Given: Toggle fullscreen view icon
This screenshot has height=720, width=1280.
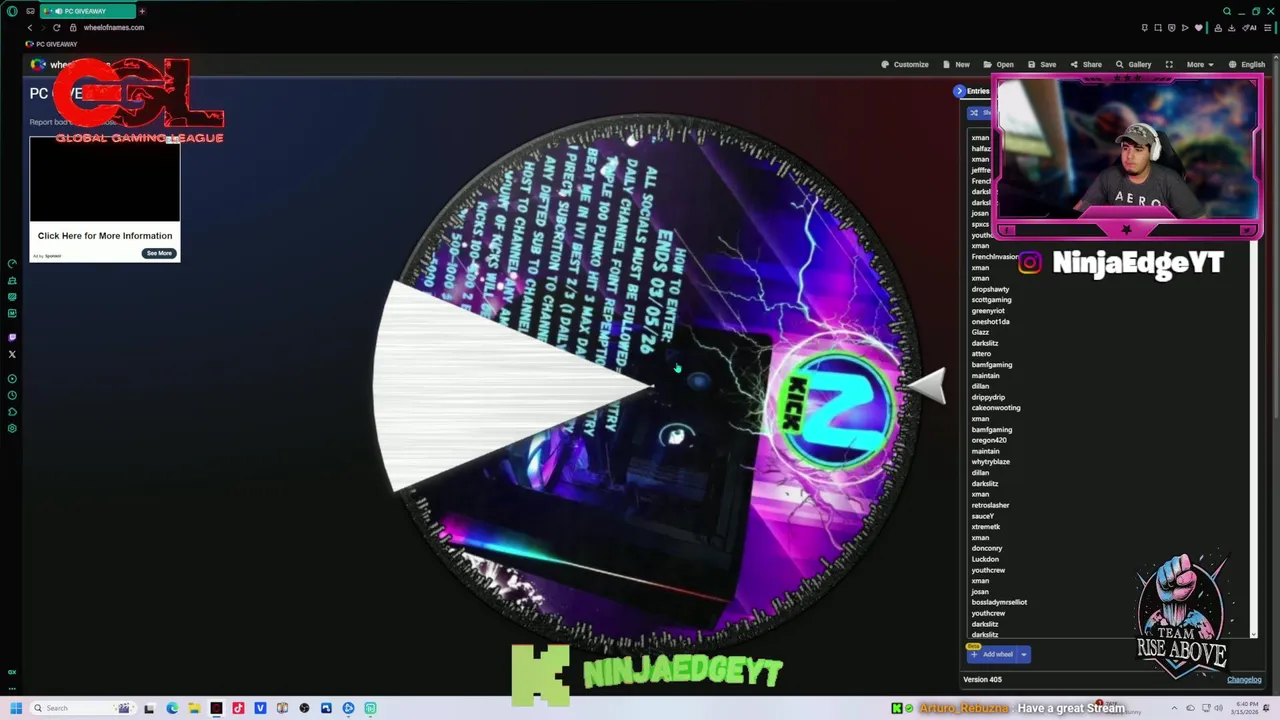Looking at the screenshot, I should coord(1169,64).
